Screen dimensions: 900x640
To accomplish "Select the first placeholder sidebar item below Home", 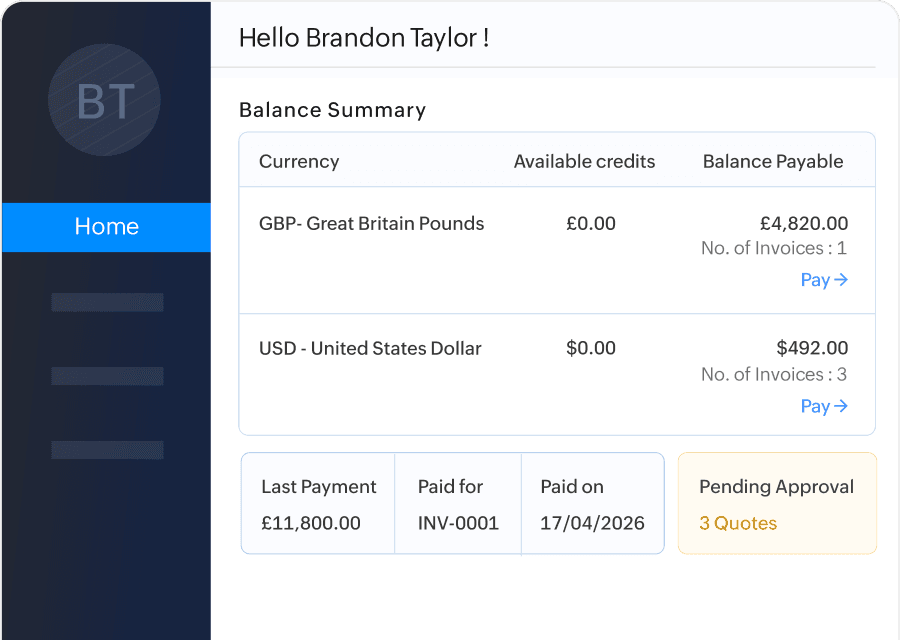I will (107, 302).
